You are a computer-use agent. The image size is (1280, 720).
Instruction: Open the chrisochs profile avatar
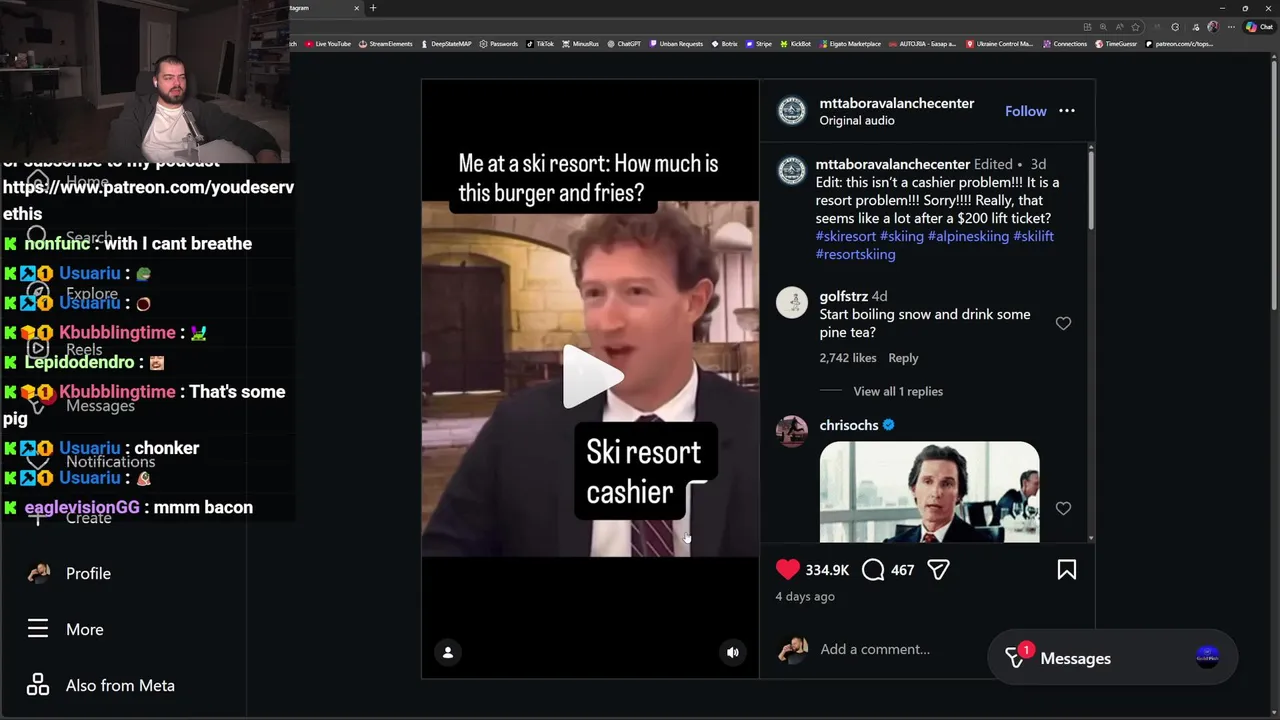click(x=792, y=431)
